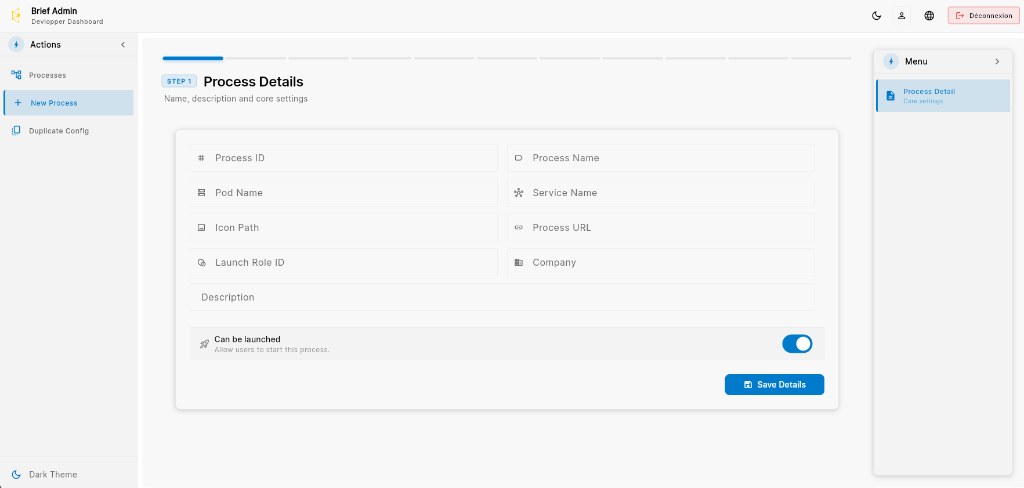Click the lightning icon in Menu panel
Image resolution: width=1024 pixels, height=488 pixels.
pos(891,61)
